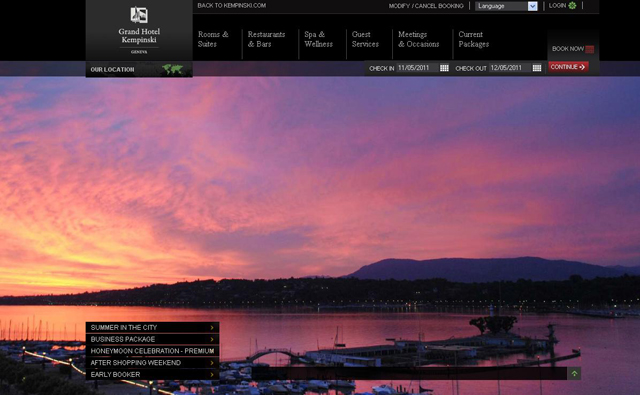Open Modify / Cancel Booking link

(426, 6)
